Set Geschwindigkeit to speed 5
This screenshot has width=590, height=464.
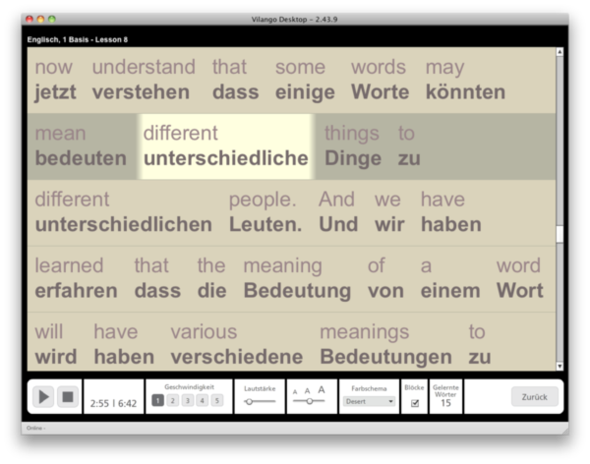tap(217, 401)
